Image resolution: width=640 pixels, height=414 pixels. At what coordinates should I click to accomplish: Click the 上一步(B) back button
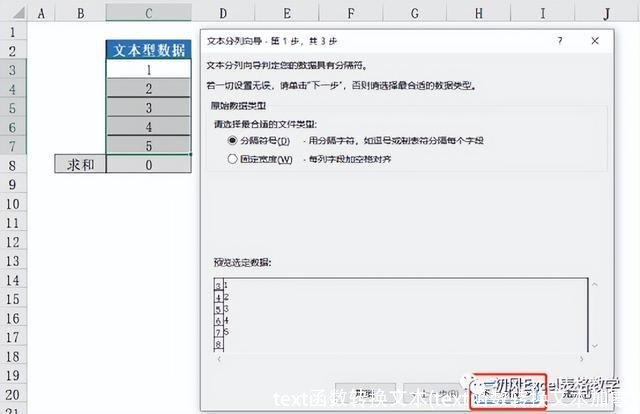434,394
